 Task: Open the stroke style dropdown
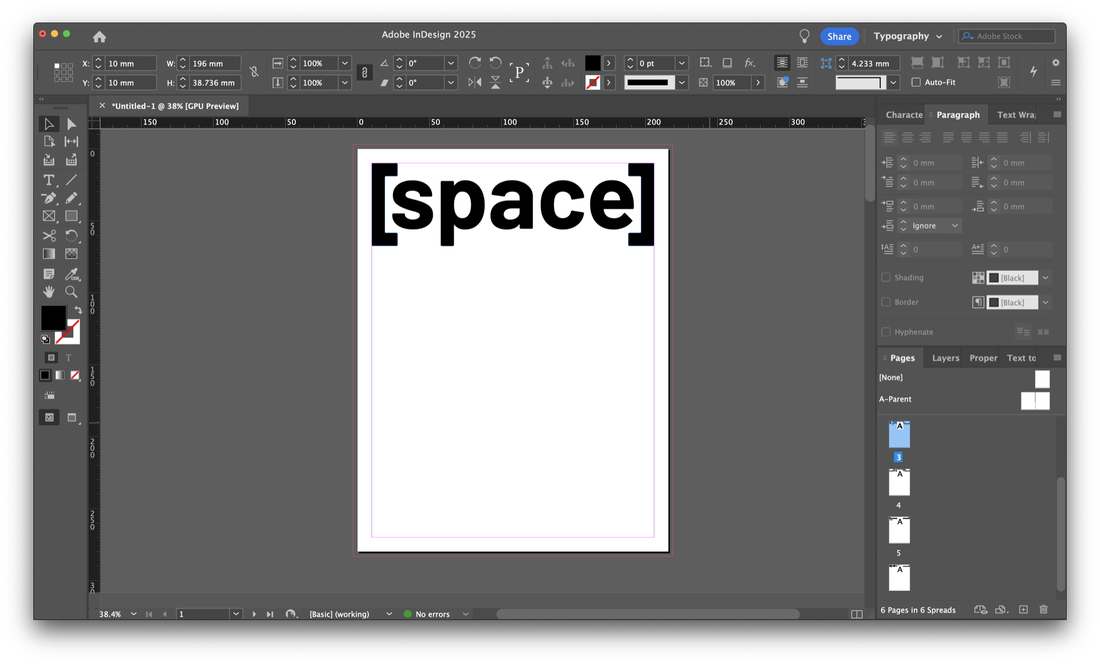(x=682, y=82)
